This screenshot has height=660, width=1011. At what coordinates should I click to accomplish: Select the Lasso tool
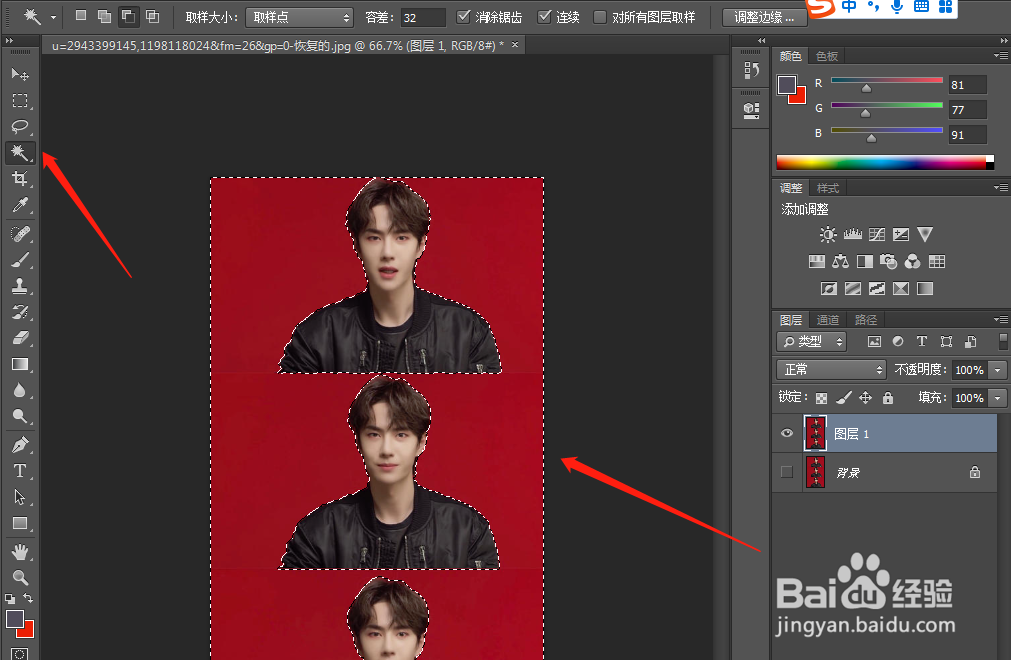pyautogui.click(x=20, y=126)
